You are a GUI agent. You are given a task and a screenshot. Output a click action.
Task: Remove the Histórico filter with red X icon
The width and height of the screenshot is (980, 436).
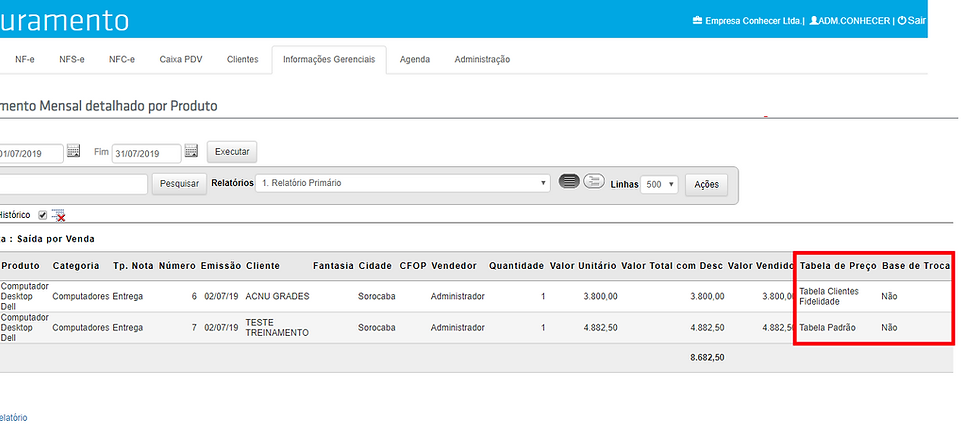pyautogui.click(x=59, y=215)
